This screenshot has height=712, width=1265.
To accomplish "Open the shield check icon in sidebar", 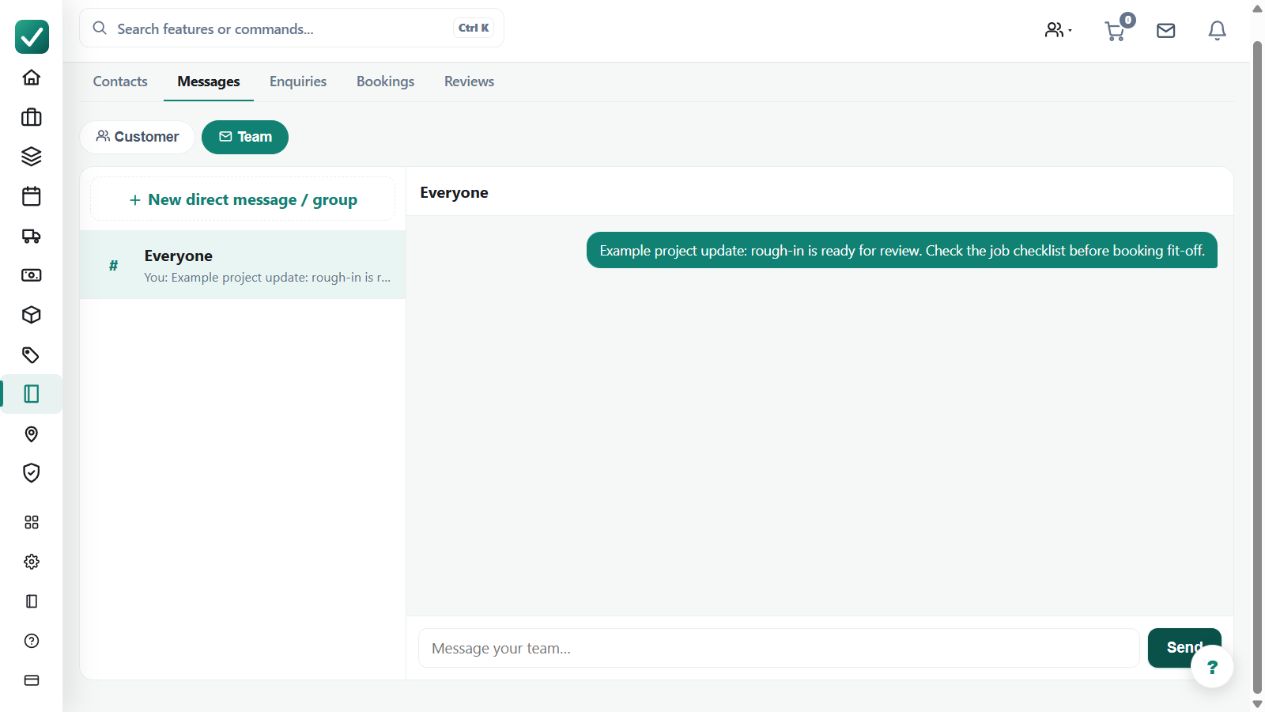I will [31, 473].
